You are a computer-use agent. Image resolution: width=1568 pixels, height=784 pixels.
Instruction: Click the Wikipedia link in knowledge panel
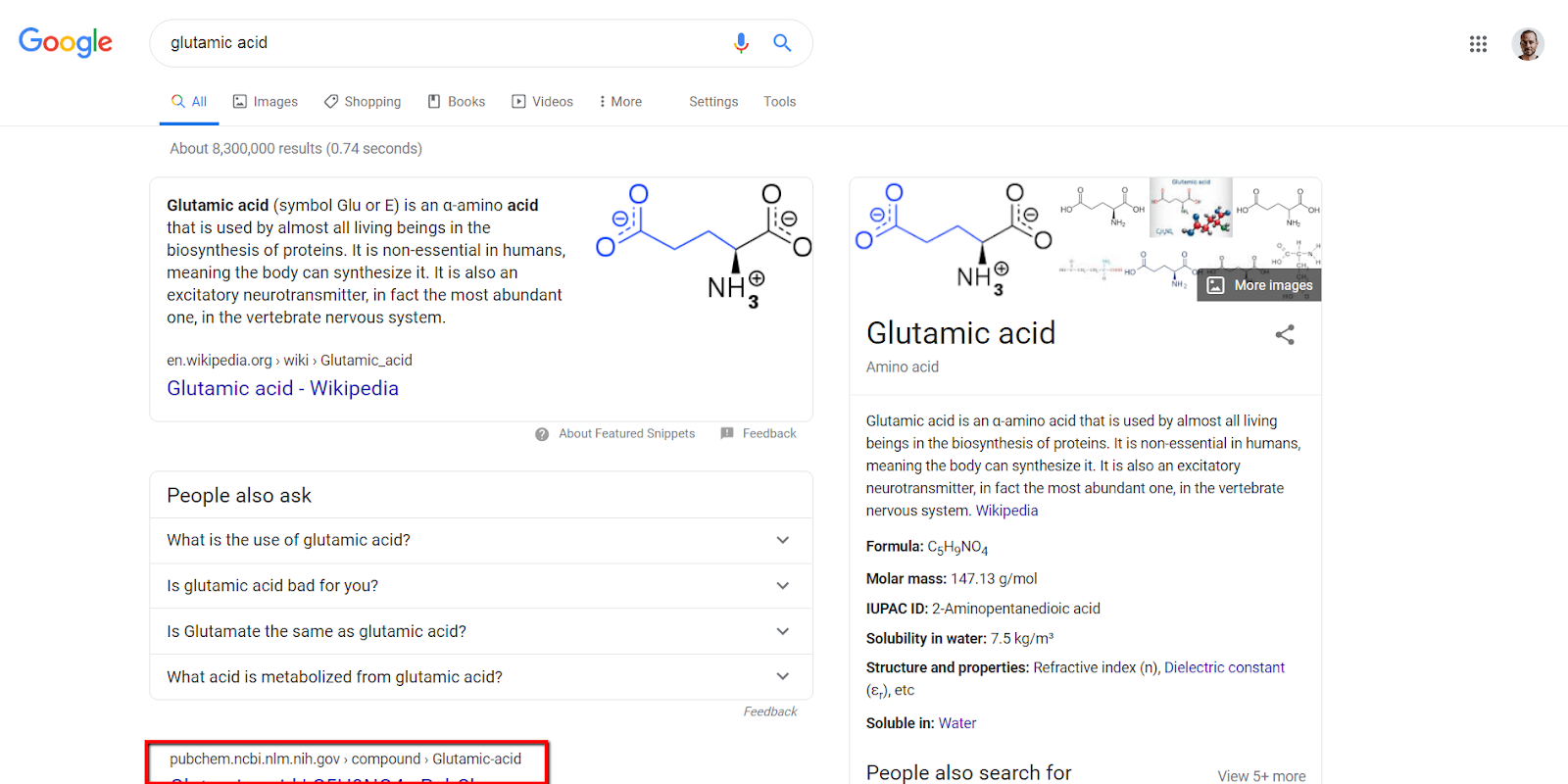coord(1006,511)
